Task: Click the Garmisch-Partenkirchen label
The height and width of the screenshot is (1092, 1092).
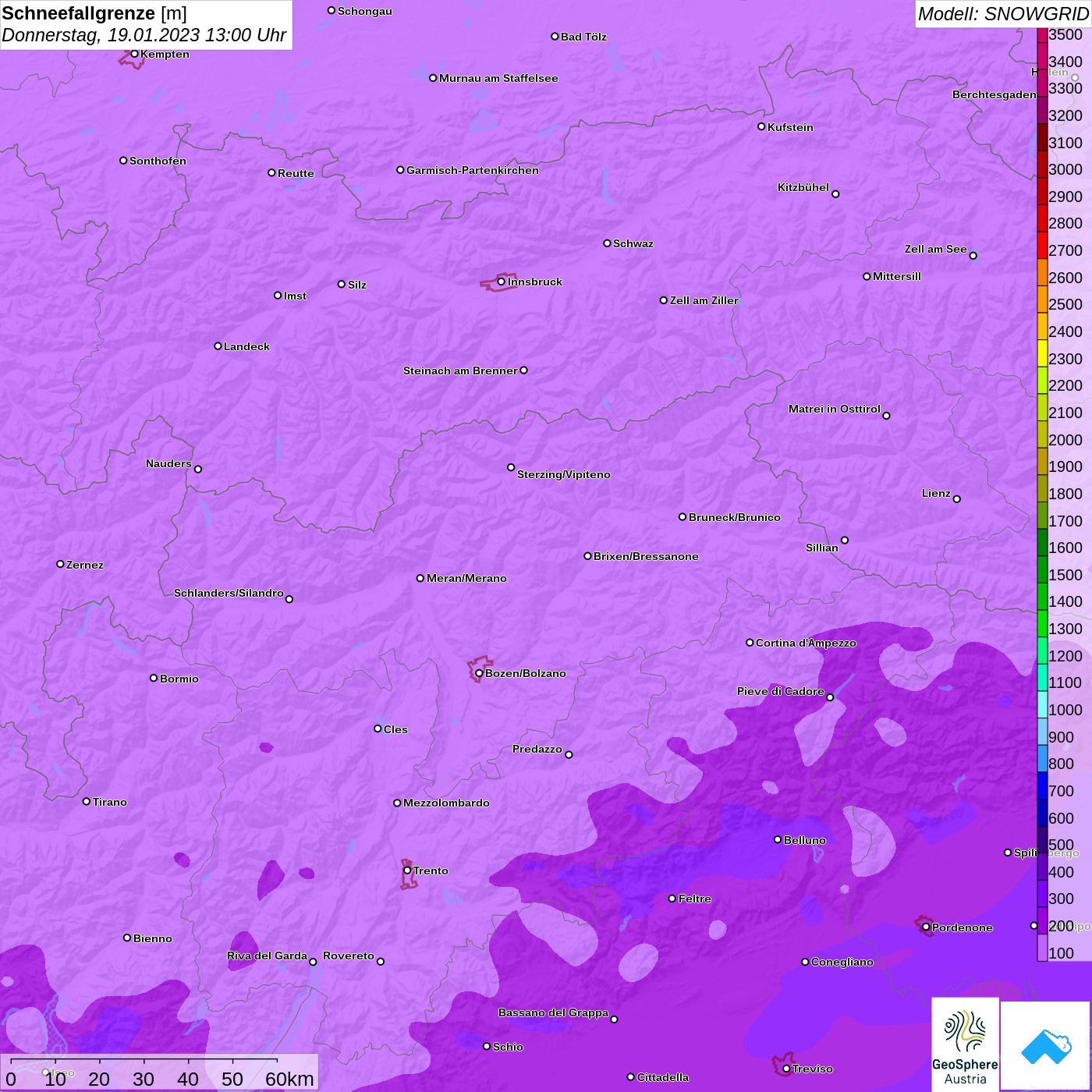Action: 473,170
